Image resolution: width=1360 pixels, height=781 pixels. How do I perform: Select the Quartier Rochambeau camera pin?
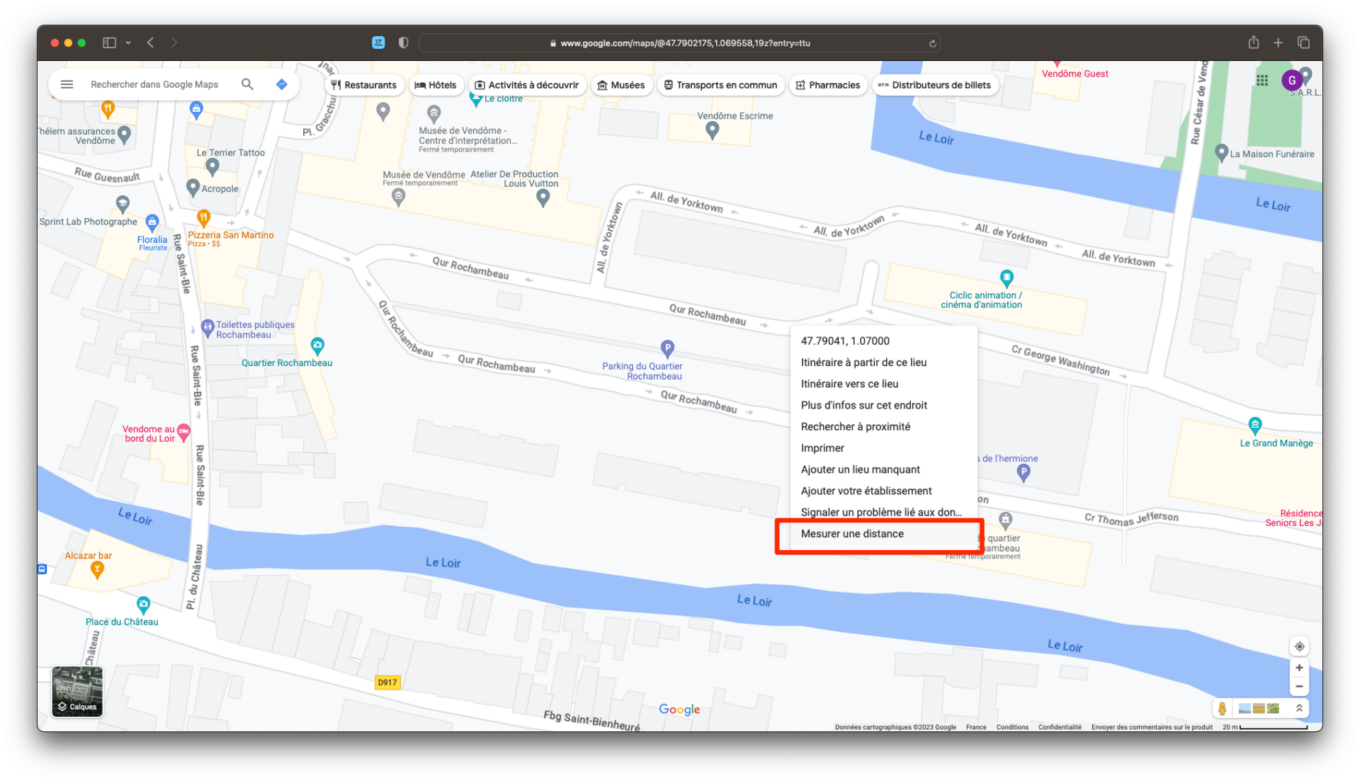coord(318,345)
